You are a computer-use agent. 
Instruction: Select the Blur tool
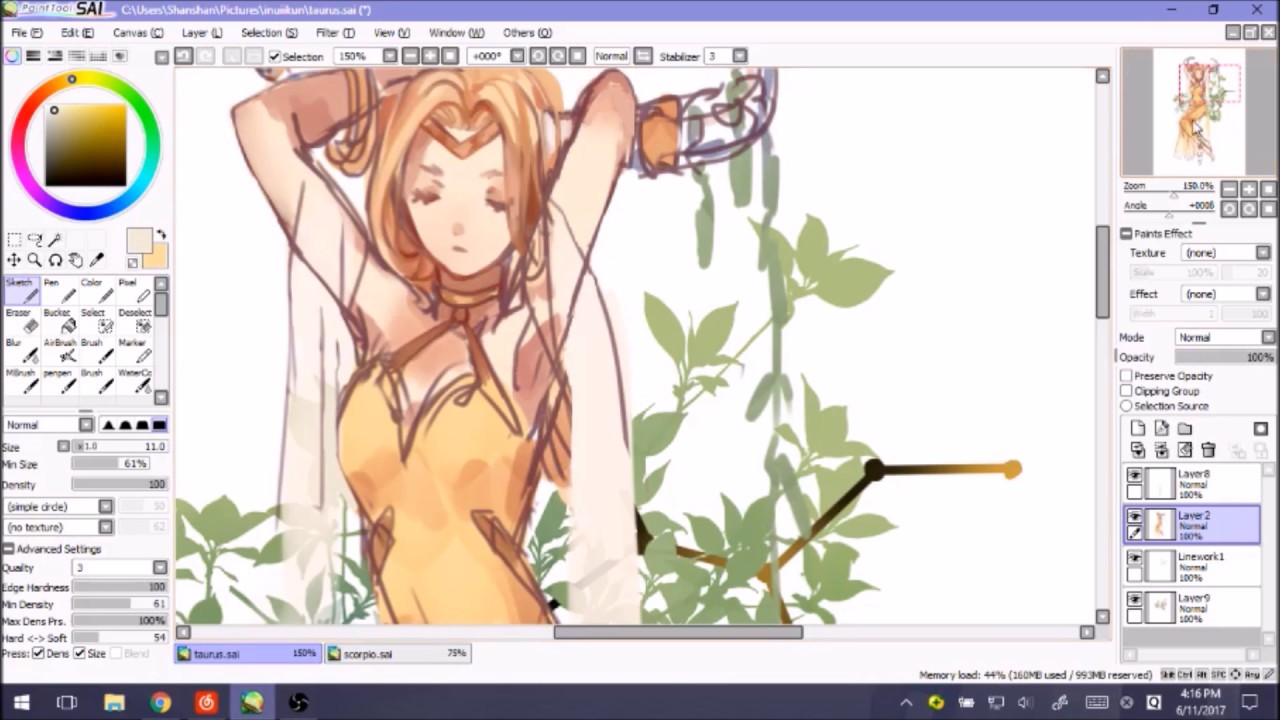click(x=22, y=350)
